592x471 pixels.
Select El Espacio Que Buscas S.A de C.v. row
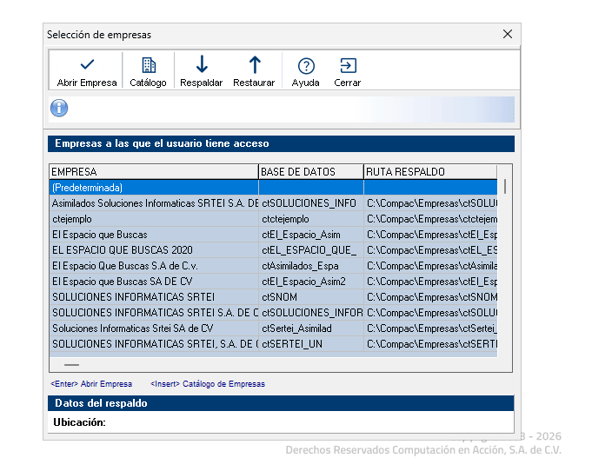(273, 266)
